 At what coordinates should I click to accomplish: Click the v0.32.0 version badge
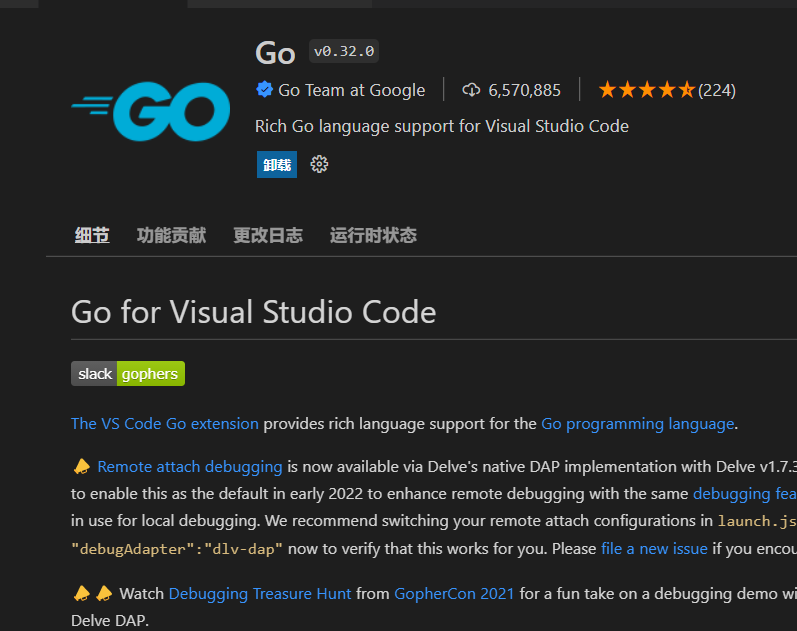[344, 52]
